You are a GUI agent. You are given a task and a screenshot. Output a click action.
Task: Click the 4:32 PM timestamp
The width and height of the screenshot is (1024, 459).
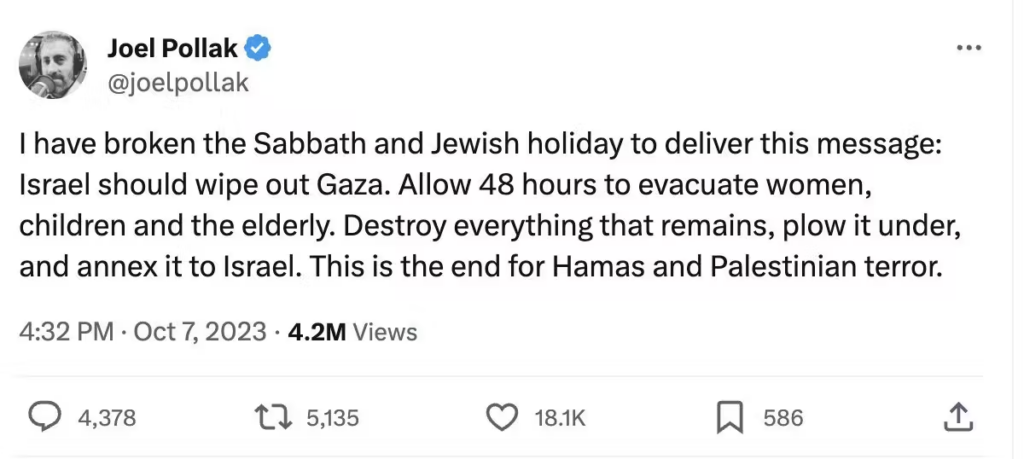(66, 332)
